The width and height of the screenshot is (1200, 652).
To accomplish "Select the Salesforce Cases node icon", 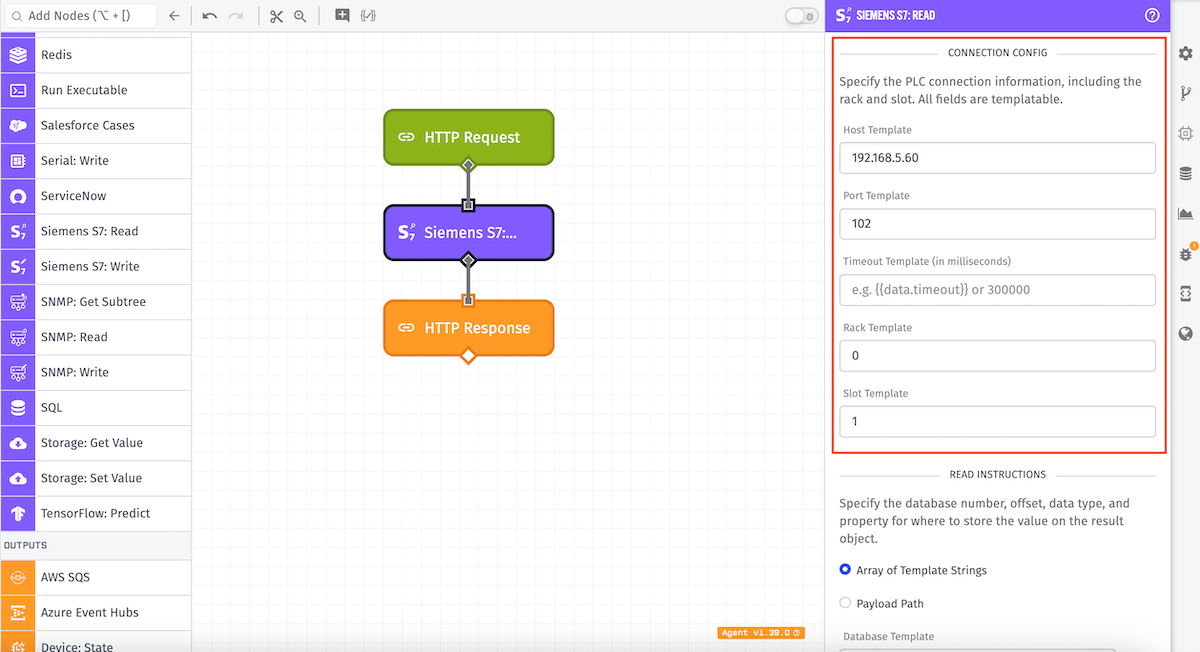I will click(18, 125).
